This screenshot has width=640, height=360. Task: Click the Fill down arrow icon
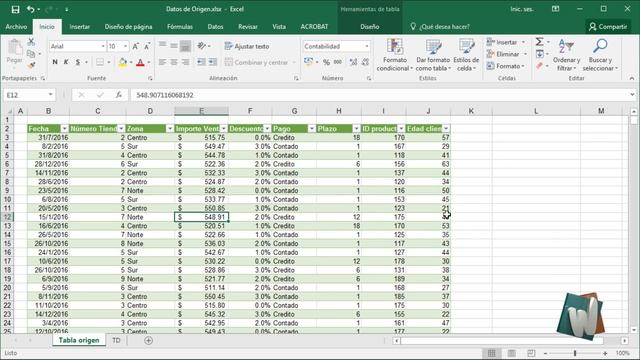click(x=540, y=54)
